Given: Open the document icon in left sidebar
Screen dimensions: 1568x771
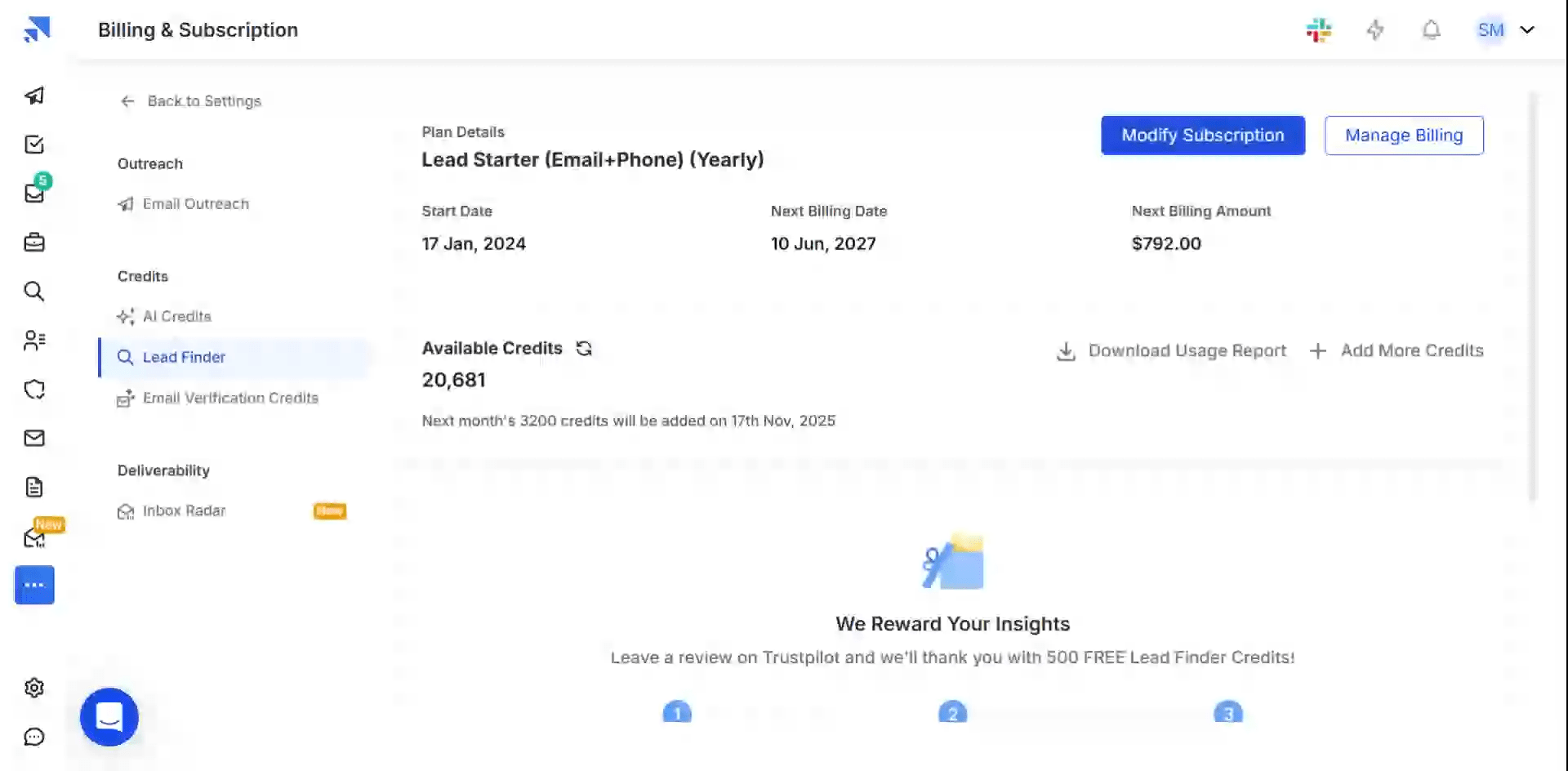Looking at the screenshot, I should 34,488.
